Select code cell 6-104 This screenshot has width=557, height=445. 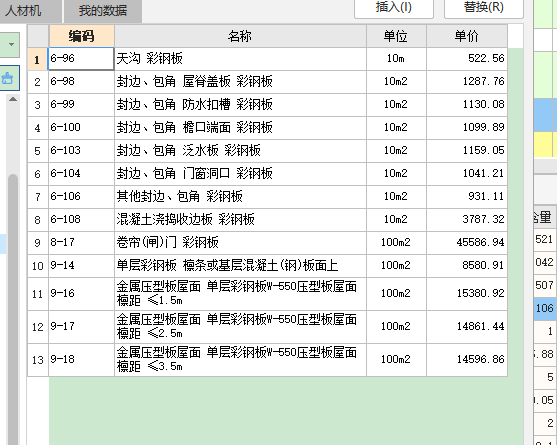81,174
